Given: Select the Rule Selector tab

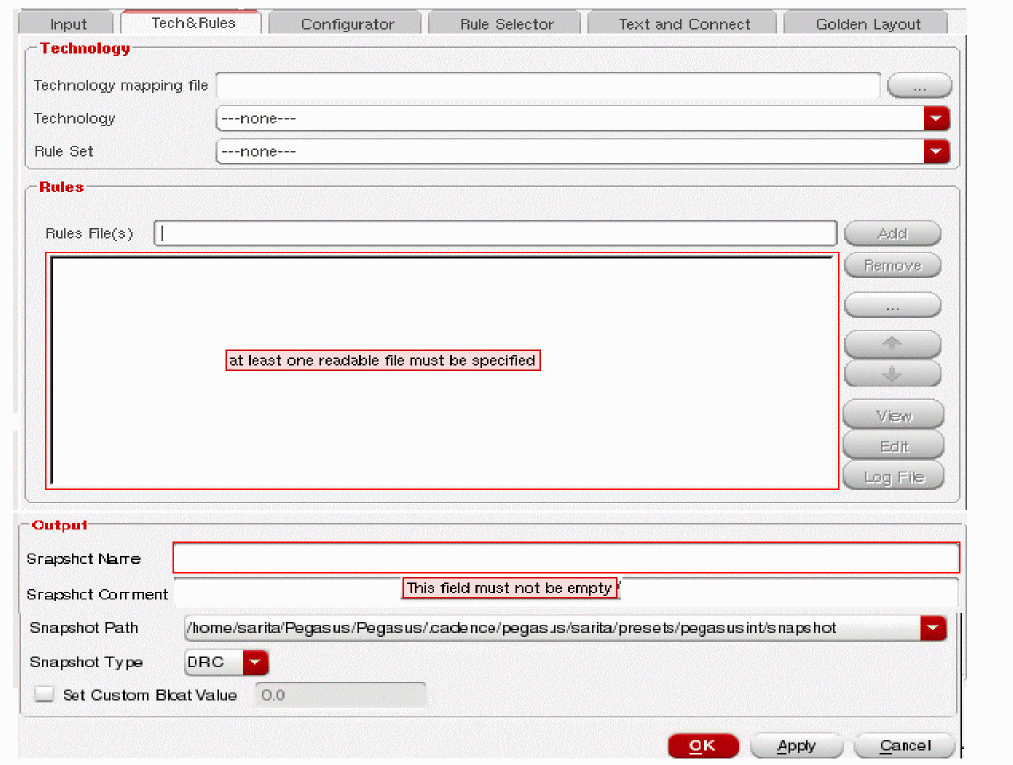Looking at the screenshot, I should point(506,24).
